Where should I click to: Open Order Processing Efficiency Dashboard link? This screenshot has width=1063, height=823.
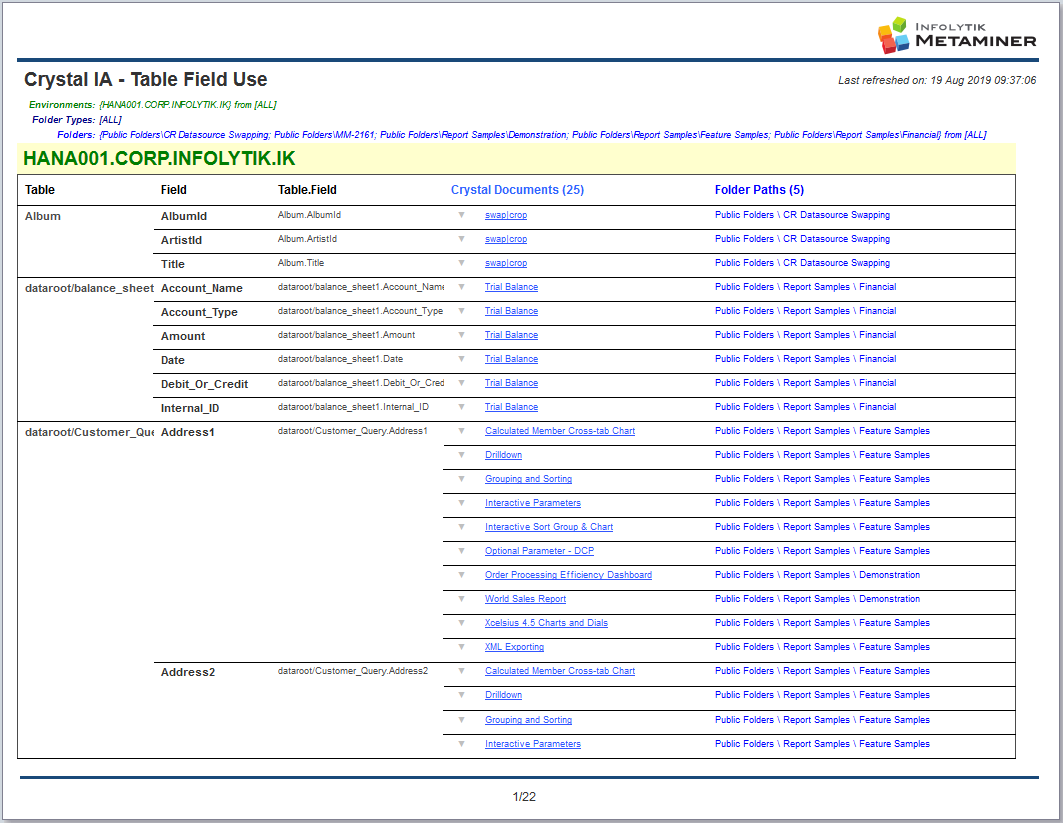coord(568,575)
